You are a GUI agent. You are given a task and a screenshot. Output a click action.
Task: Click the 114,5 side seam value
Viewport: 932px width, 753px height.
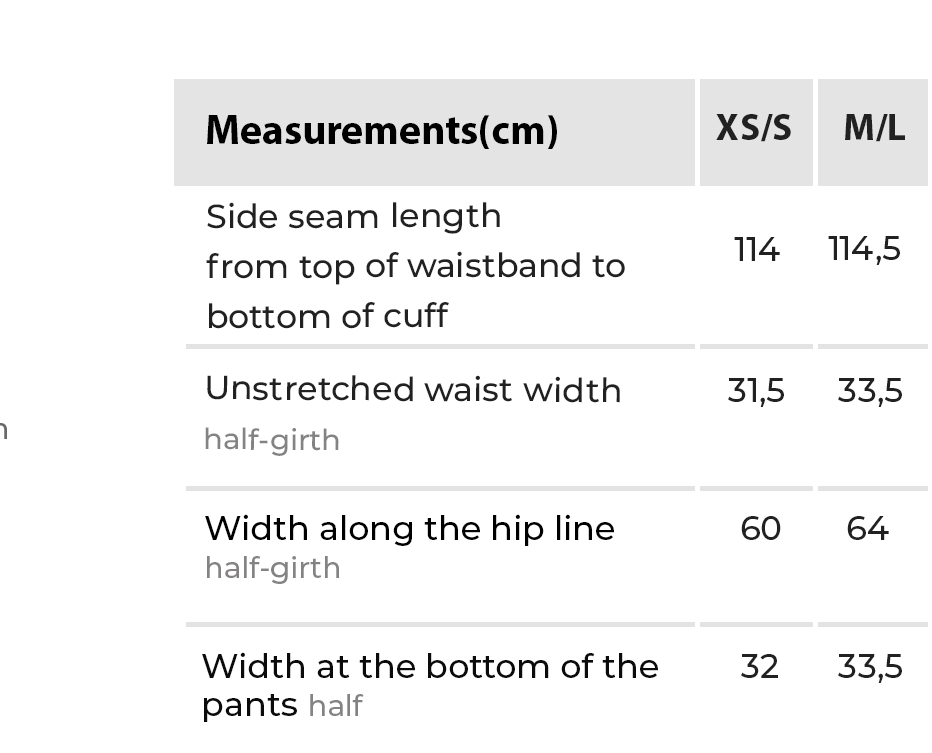[x=865, y=249]
